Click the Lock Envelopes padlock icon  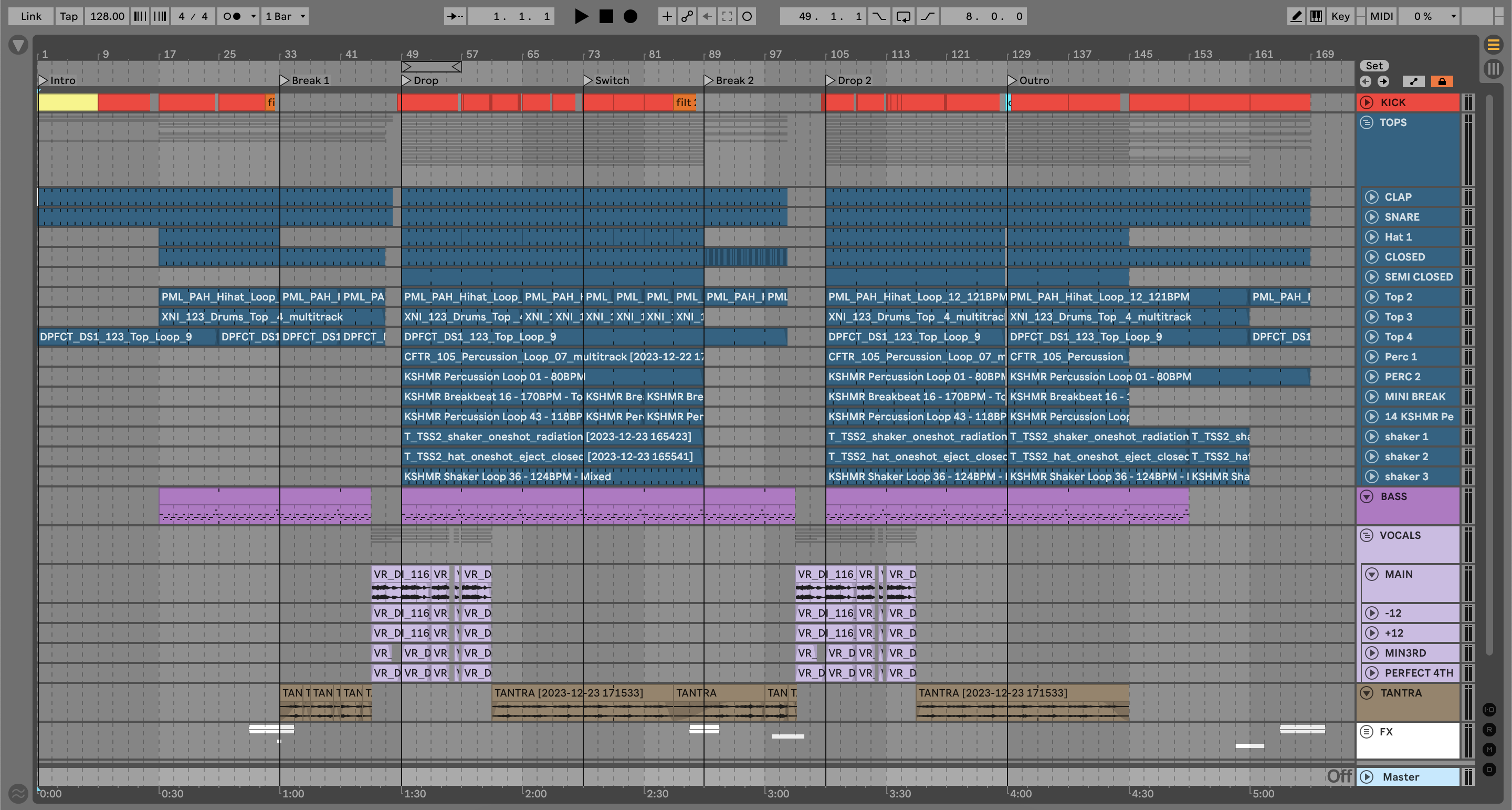click(x=1442, y=81)
